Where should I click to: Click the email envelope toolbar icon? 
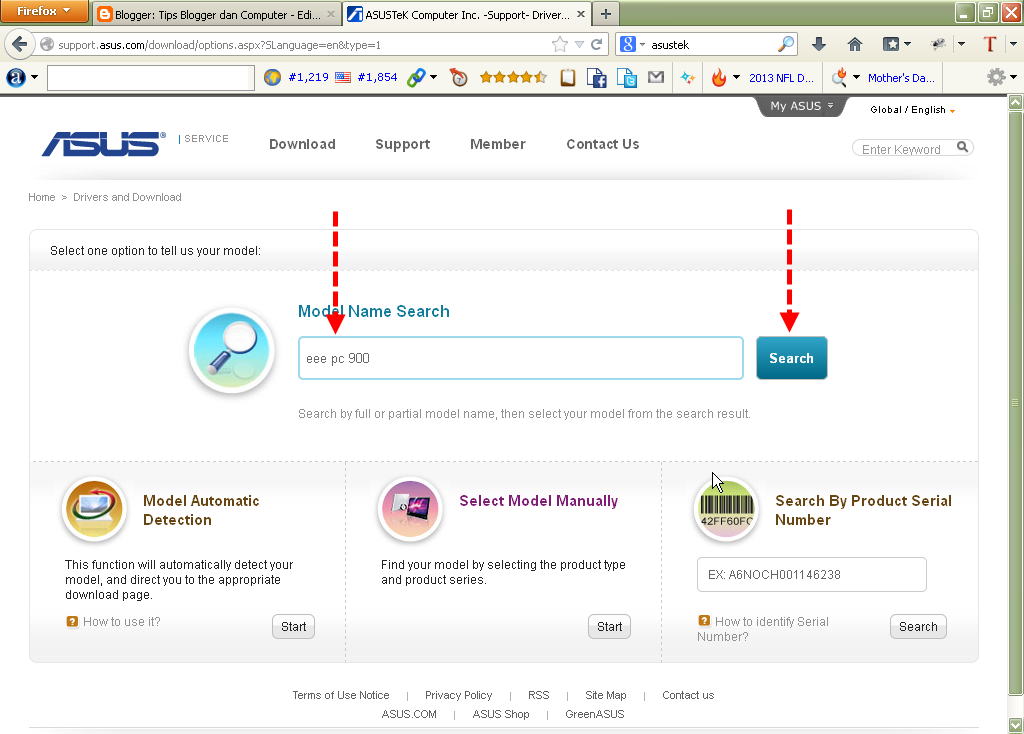click(656, 78)
